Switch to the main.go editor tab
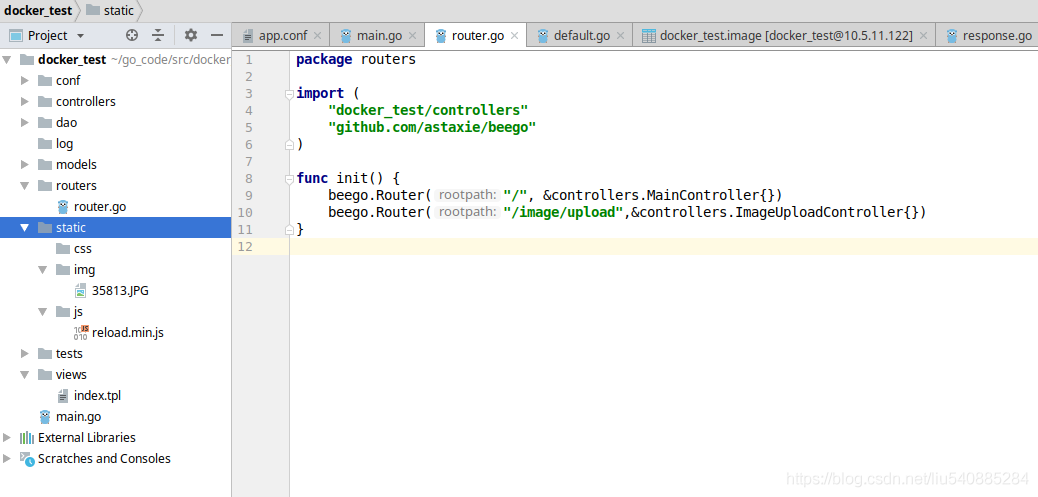The width and height of the screenshot is (1038, 497). pos(379,36)
